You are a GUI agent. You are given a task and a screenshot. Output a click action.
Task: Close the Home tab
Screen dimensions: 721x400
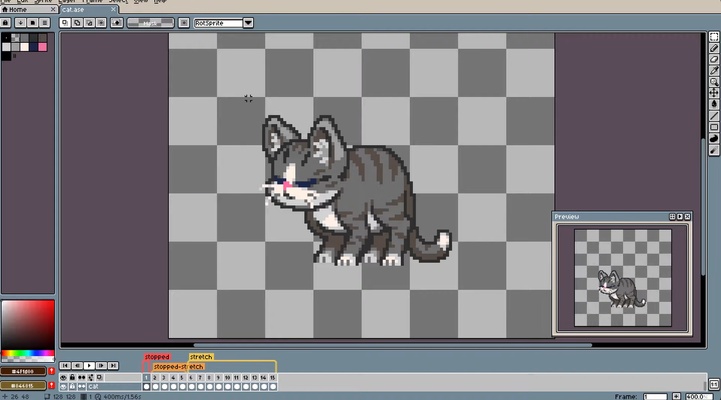coord(53,9)
